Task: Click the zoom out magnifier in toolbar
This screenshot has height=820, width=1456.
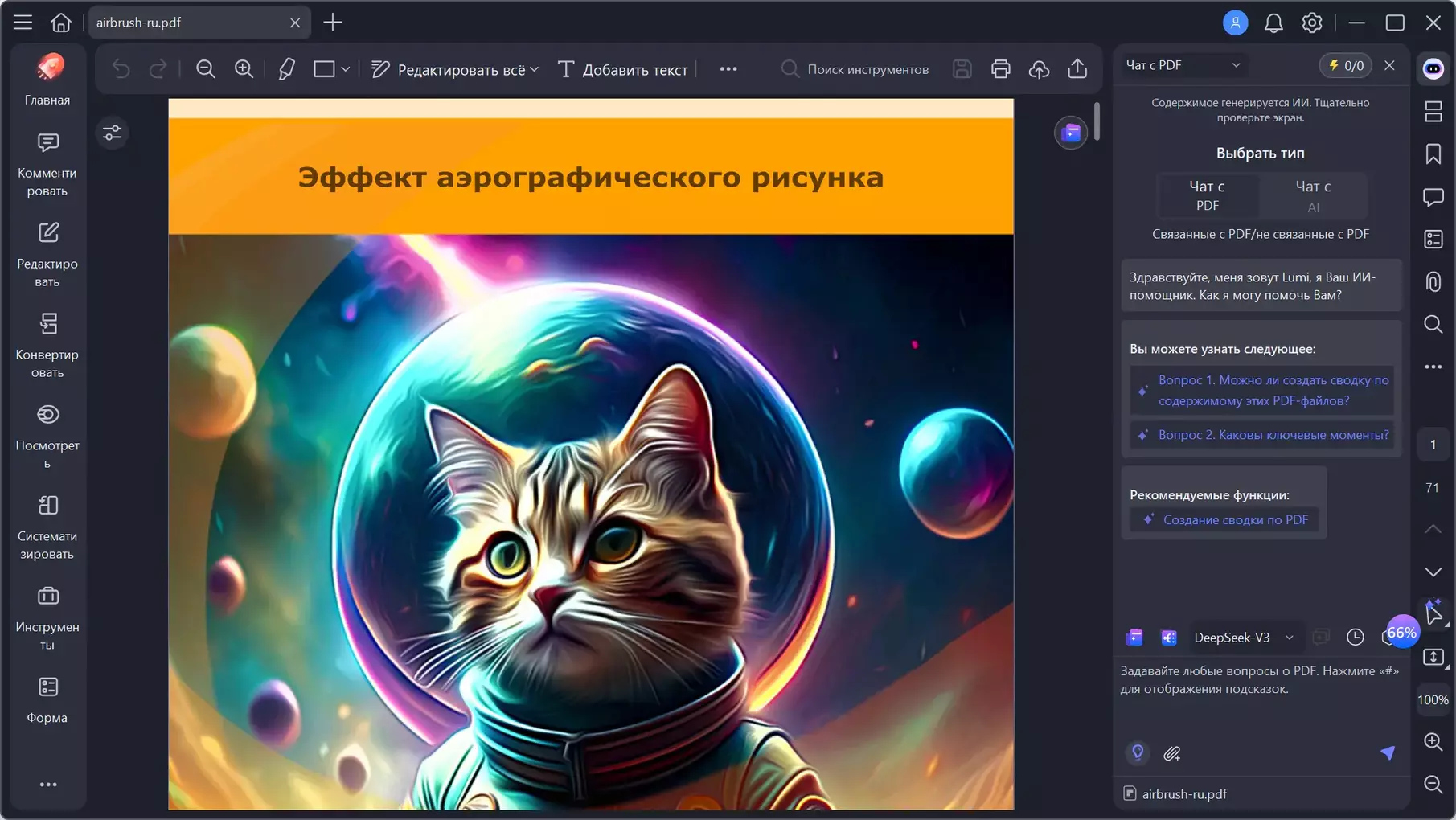Action: 206,69
